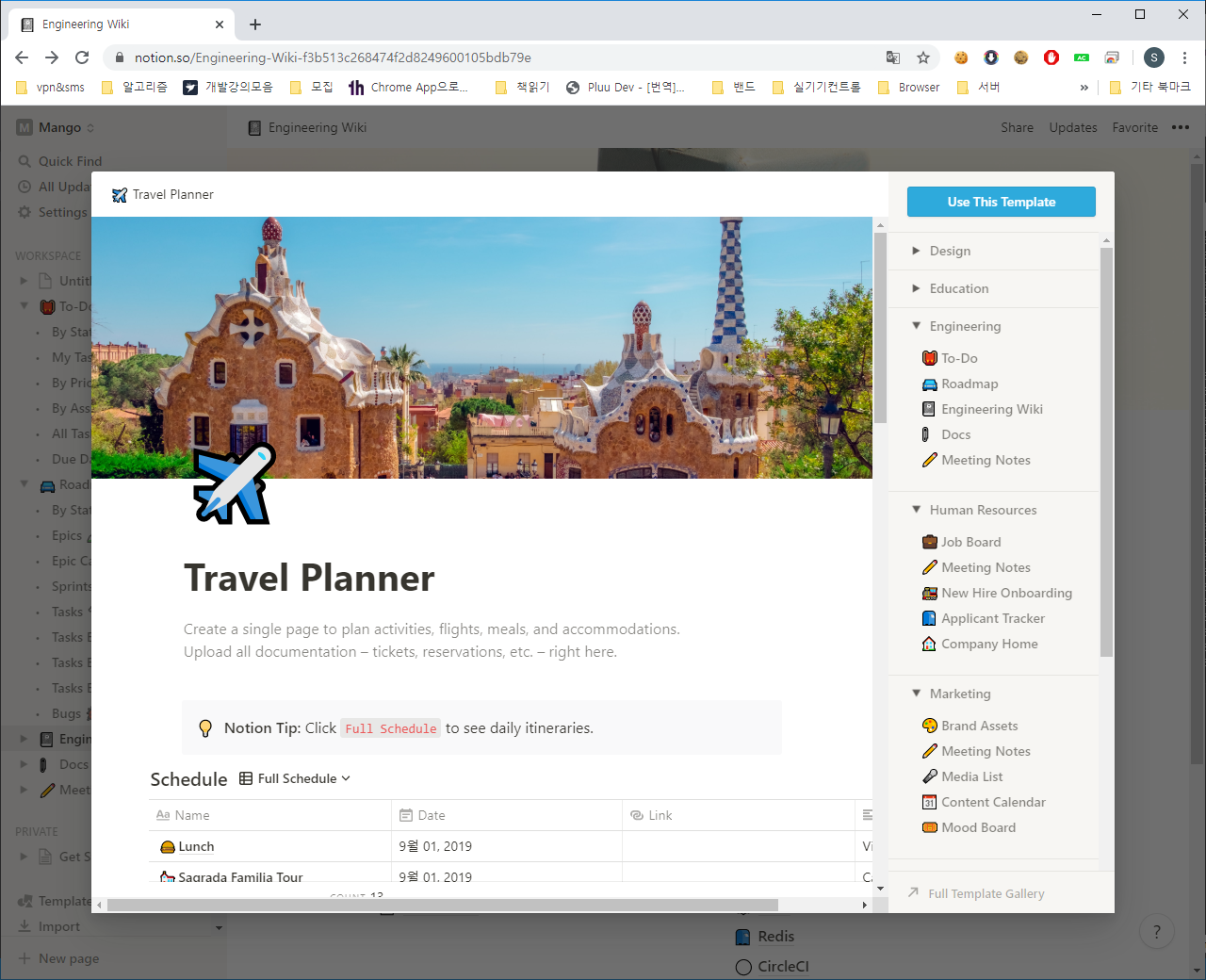Click New page at sidebar bottom
This screenshot has height=980, width=1206.
58,958
